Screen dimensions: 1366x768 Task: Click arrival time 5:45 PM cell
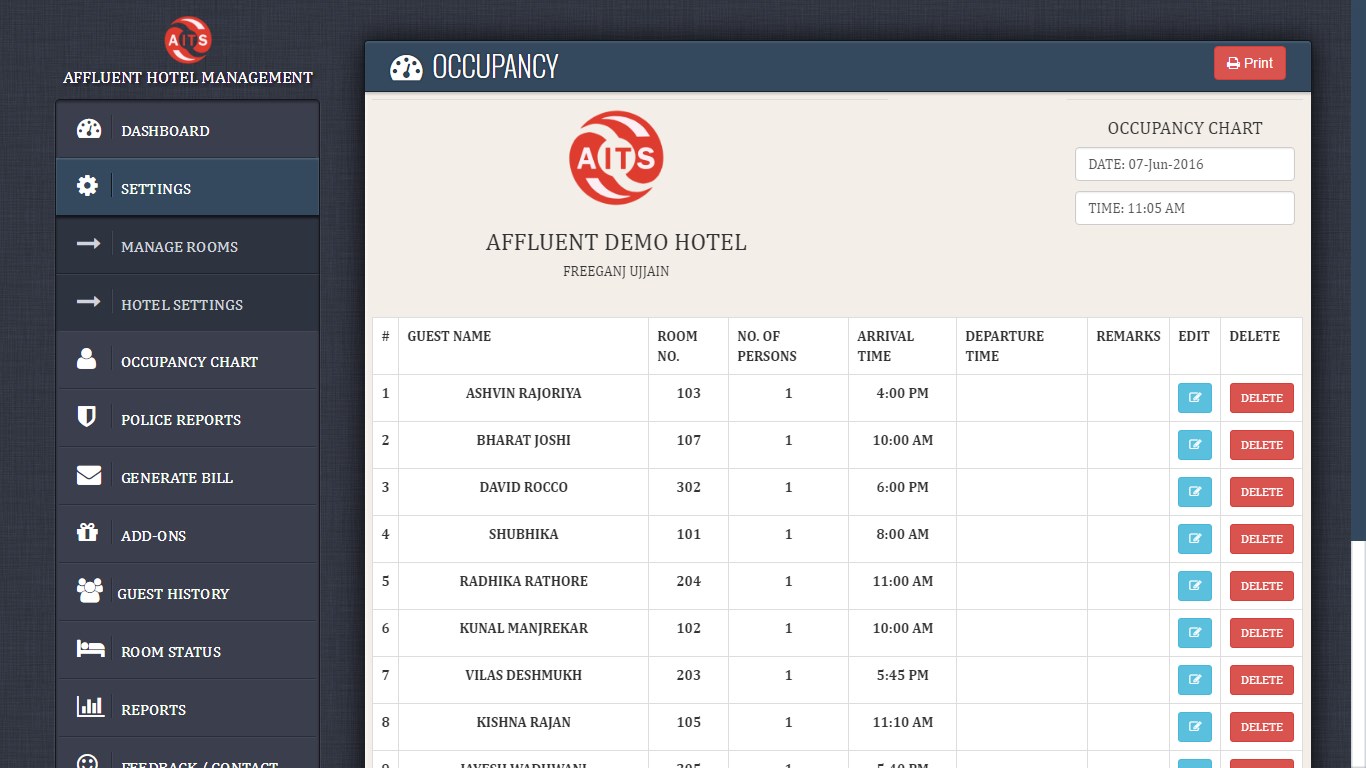(902, 680)
